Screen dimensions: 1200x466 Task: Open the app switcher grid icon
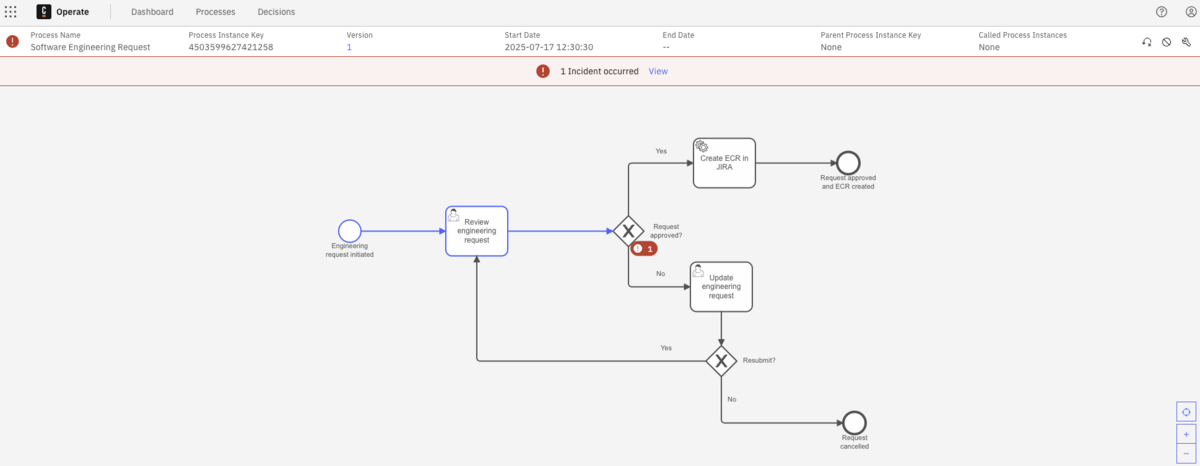(x=11, y=12)
